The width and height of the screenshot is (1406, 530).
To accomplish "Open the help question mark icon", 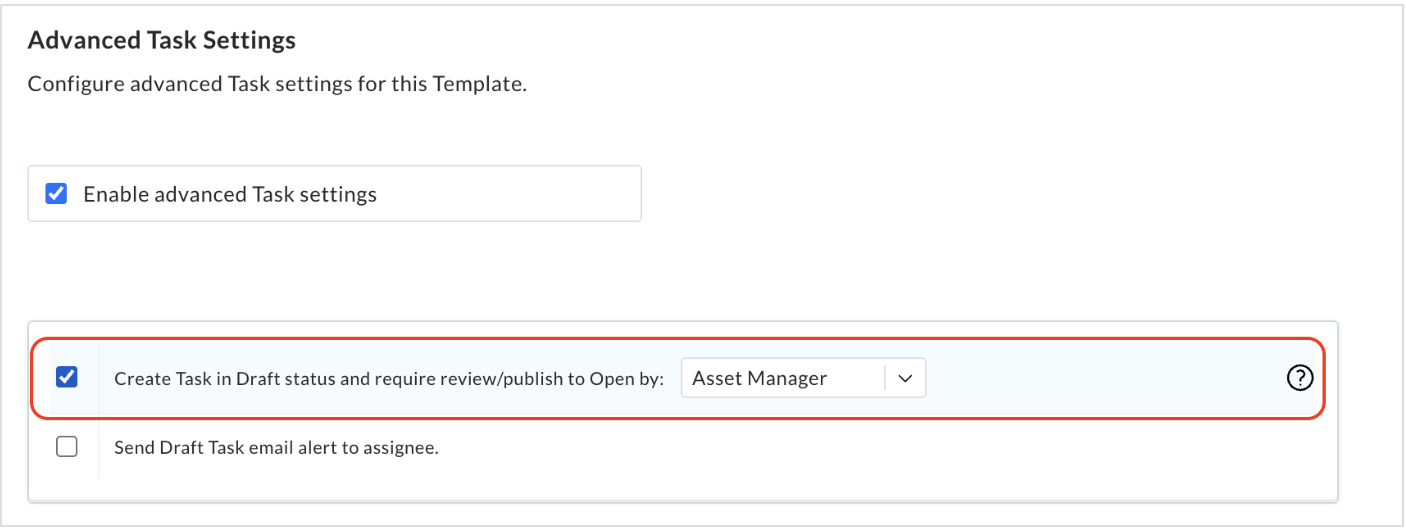I will 1298,378.
